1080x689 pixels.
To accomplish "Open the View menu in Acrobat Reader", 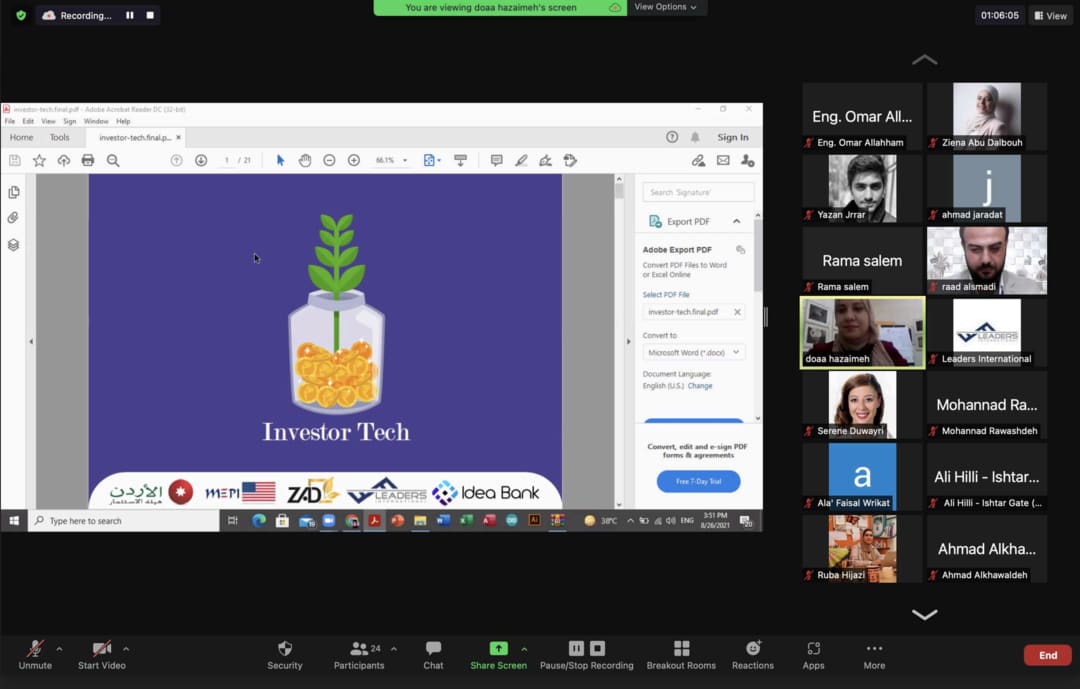I will click(x=48, y=121).
